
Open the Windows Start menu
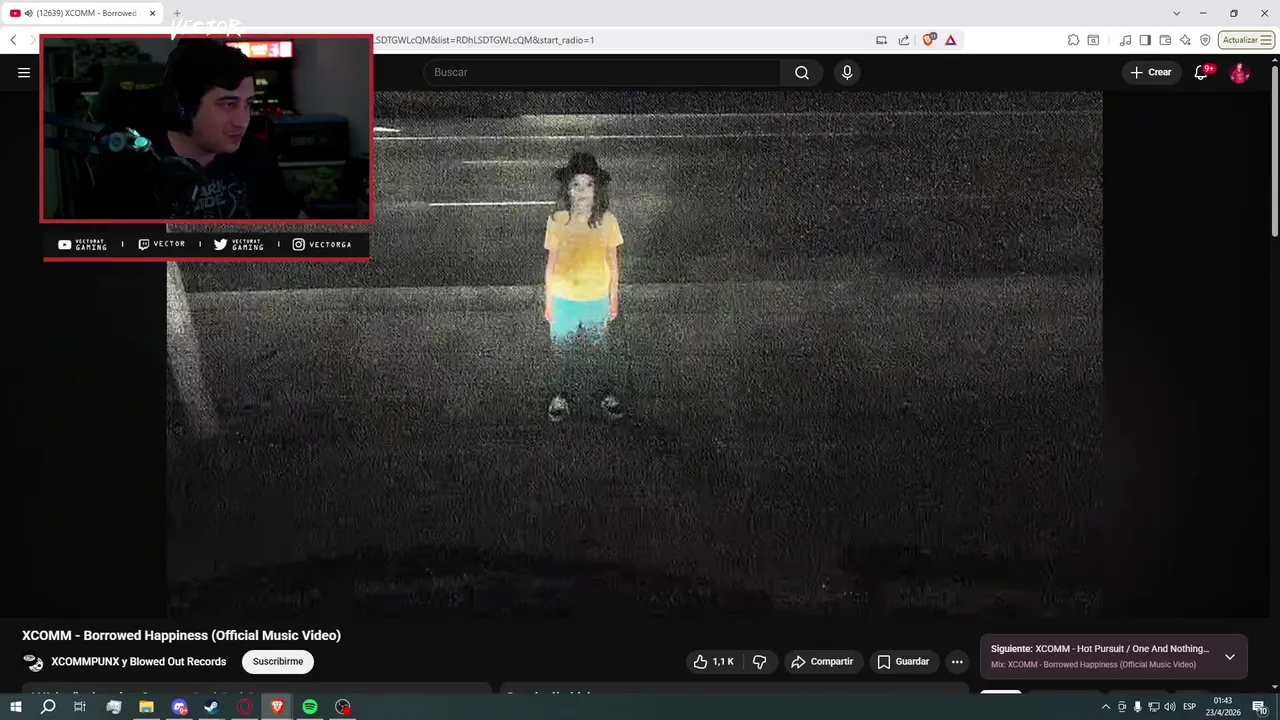[16, 707]
